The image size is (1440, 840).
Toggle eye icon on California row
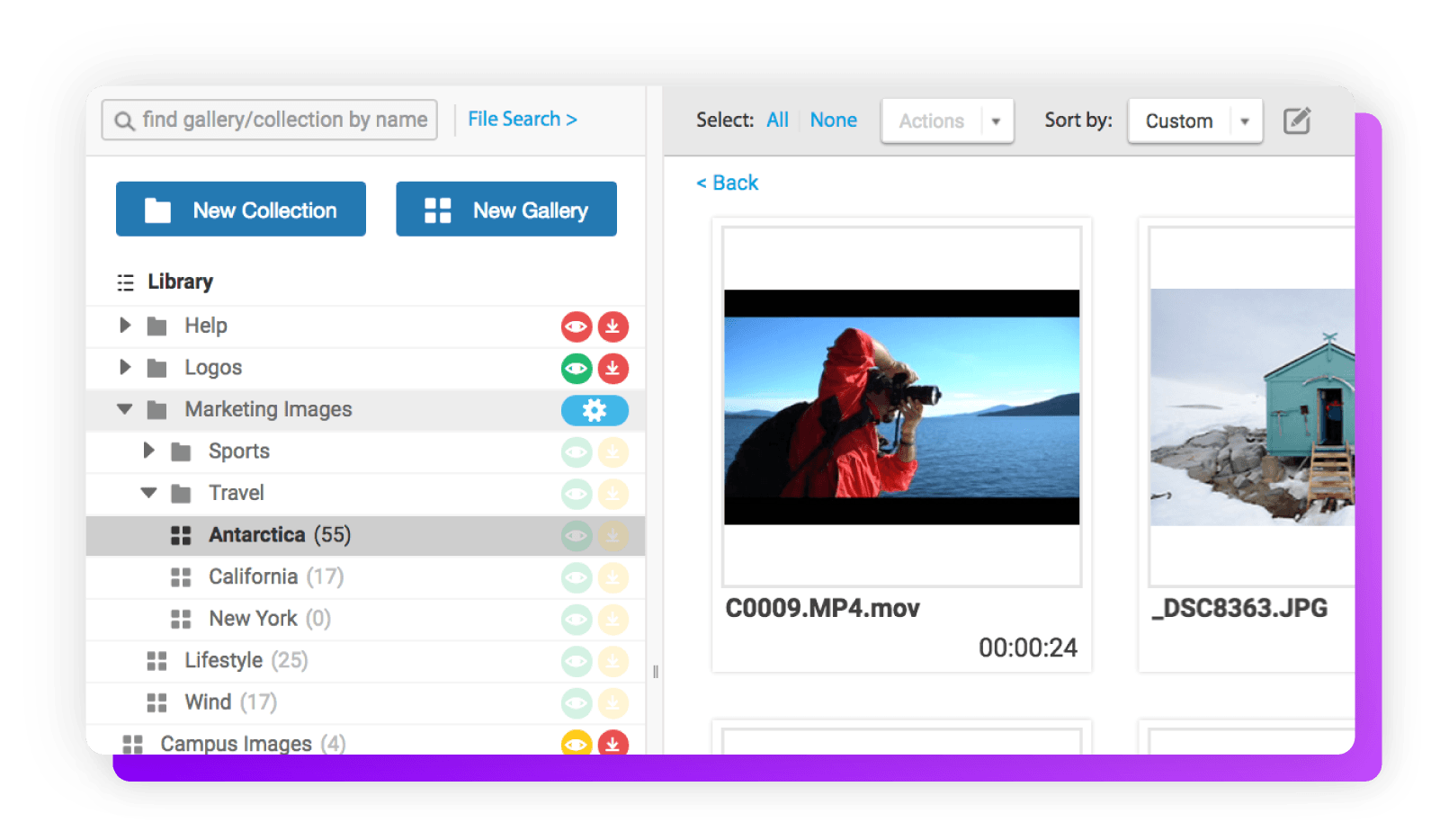[x=577, y=577]
